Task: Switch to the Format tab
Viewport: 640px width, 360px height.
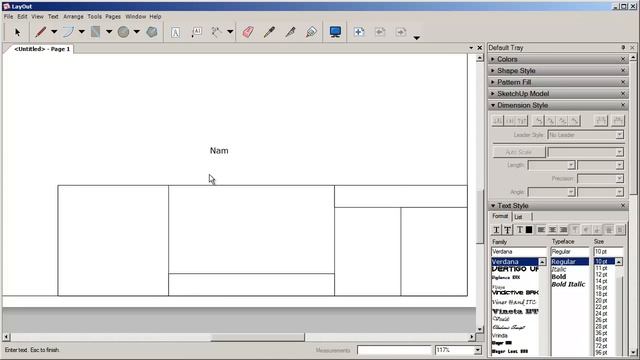Action: [x=500, y=216]
